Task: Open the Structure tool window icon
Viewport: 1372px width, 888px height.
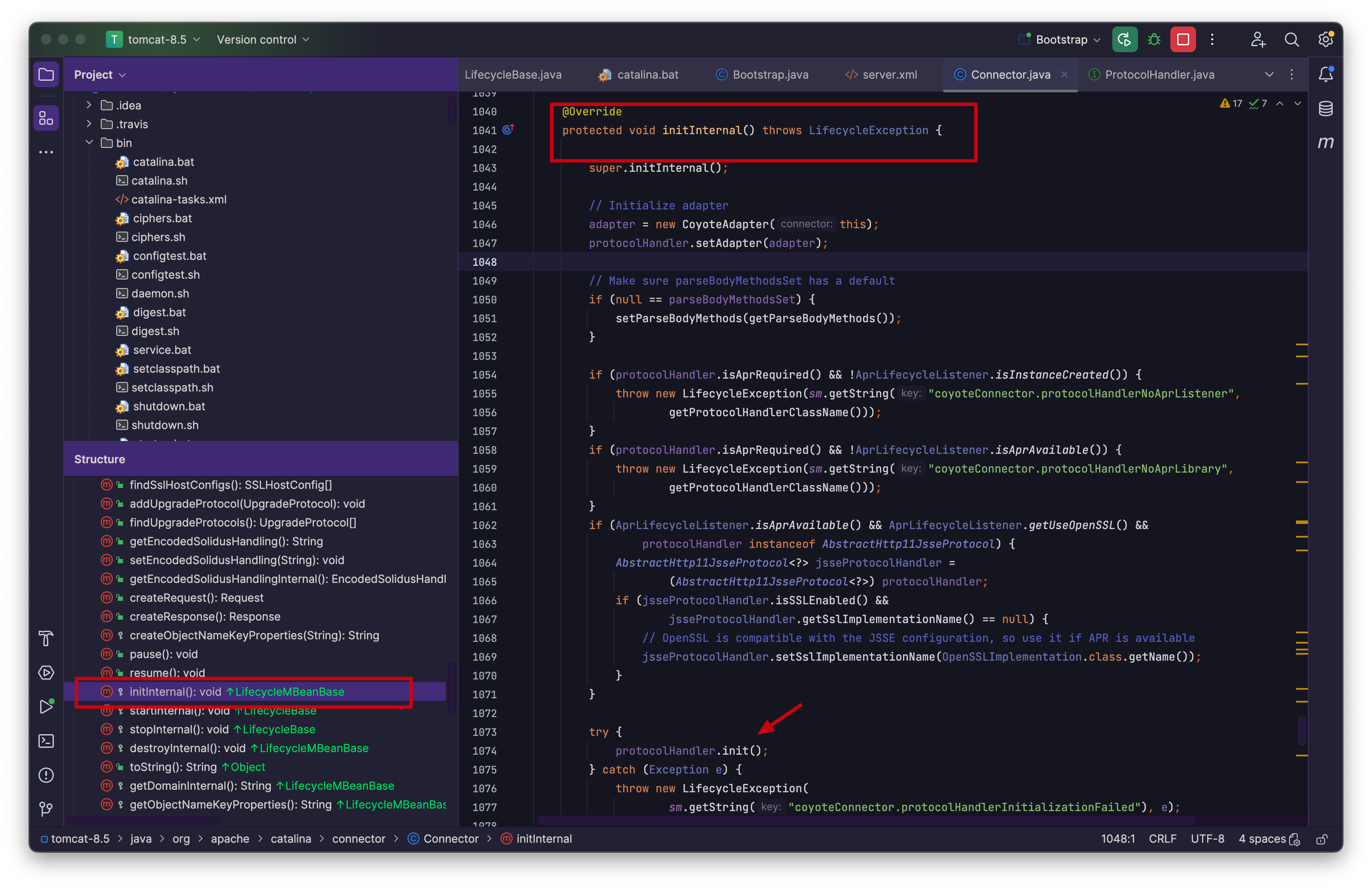Action: tap(46, 118)
